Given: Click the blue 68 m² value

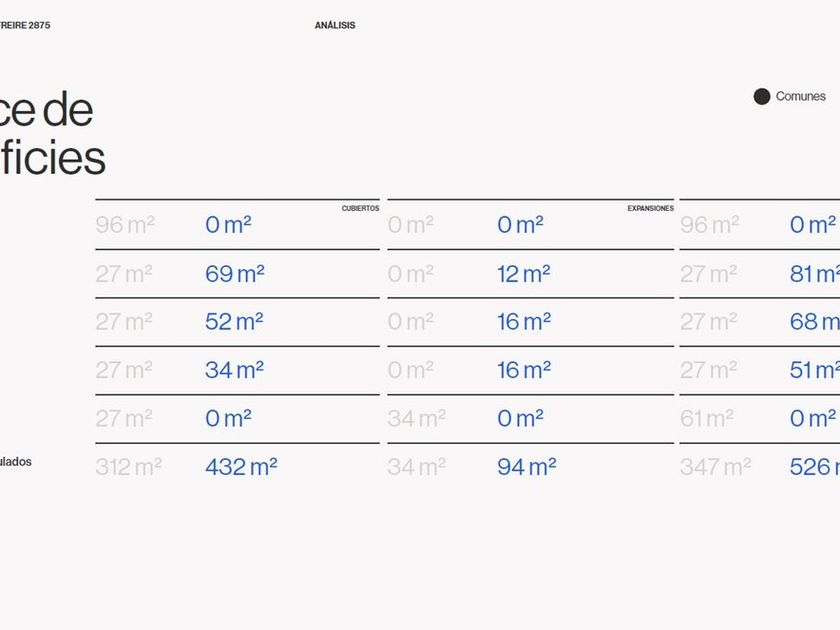Looking at the screenshot, I should (x=814, y=322).
